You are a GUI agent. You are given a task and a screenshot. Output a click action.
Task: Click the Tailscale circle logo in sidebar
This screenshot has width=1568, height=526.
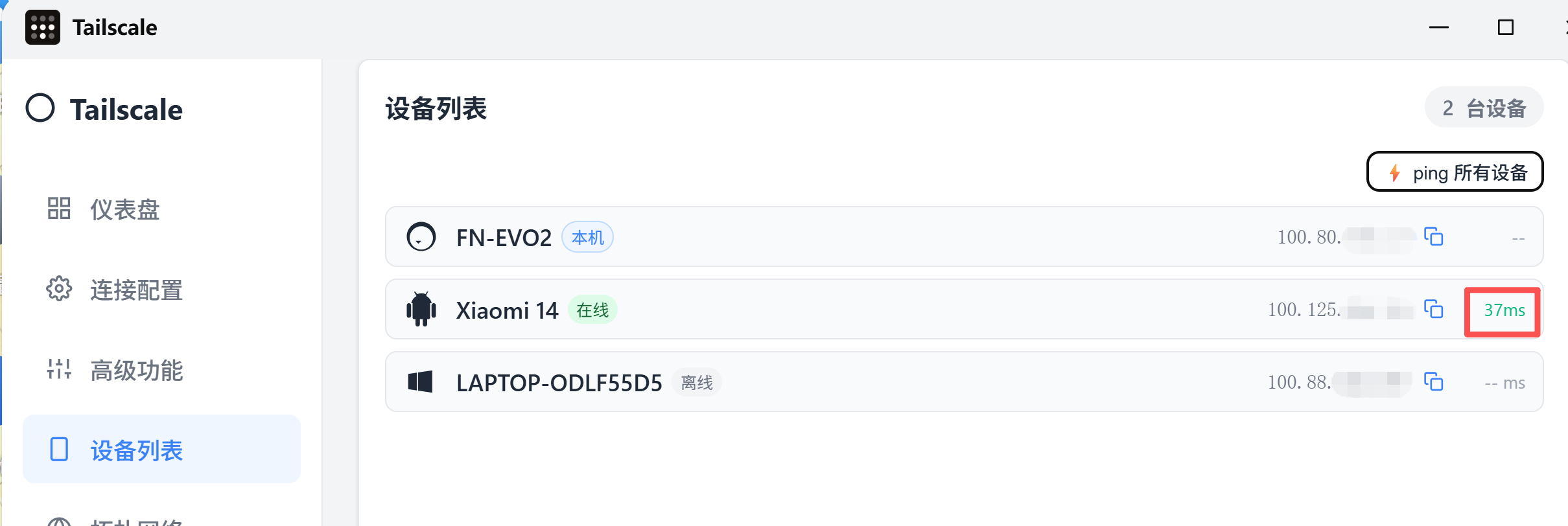point(40,108)
